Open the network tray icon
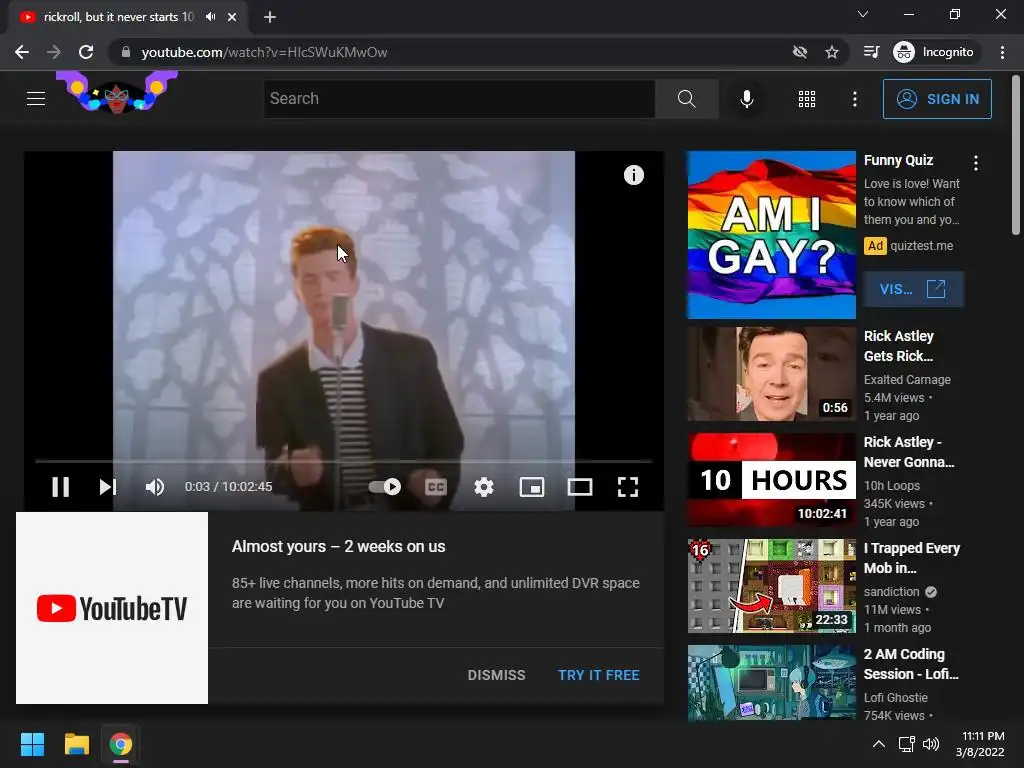The image size is (1024, 768). point(906,744)
